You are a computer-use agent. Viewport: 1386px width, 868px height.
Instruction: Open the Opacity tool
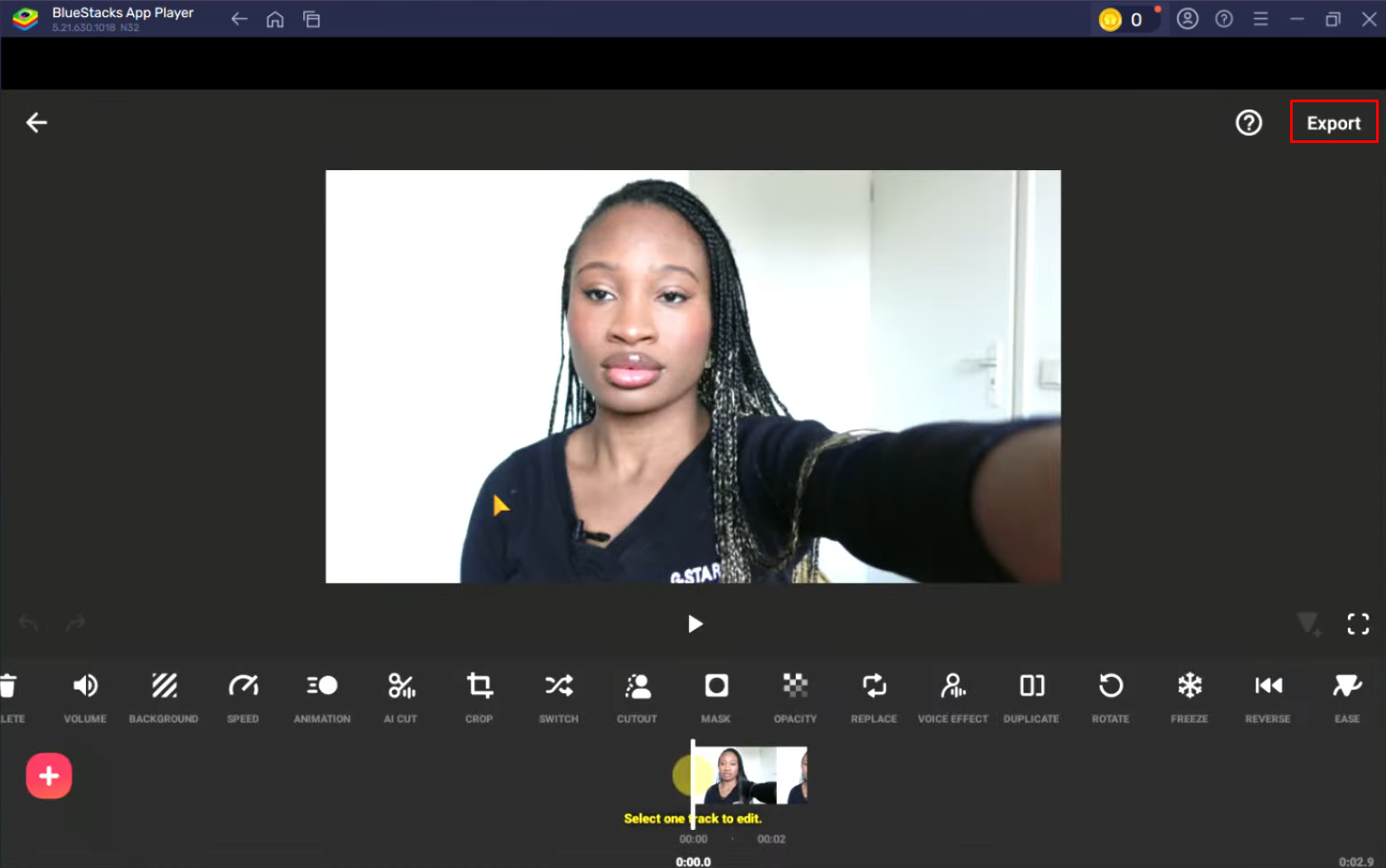[795, 697]
